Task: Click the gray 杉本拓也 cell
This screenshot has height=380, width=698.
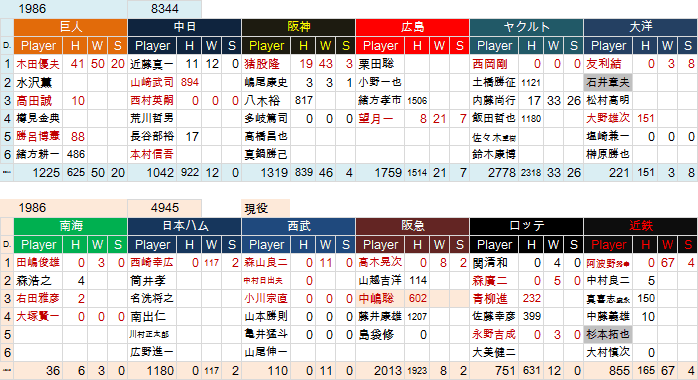Action: click(608, 335)
